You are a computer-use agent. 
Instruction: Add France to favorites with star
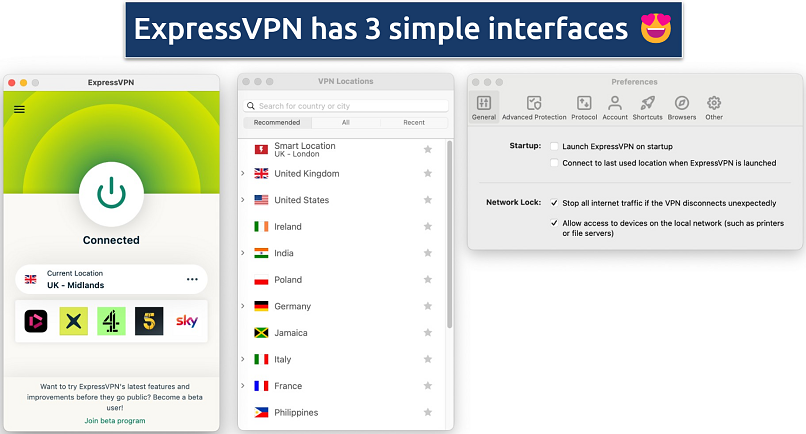click(427, 386)
